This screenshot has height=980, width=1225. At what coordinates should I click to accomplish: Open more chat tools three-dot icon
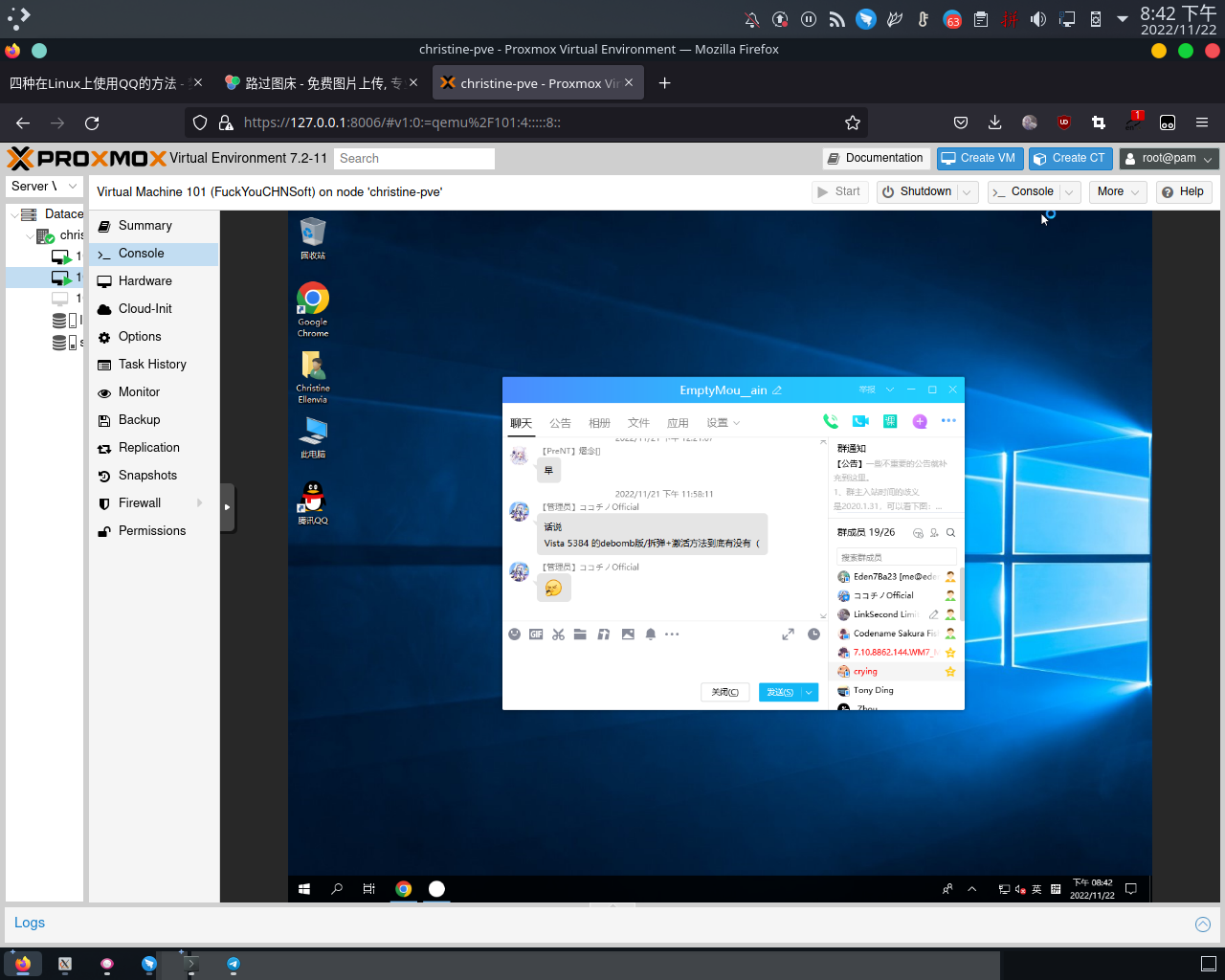click(x=672, y=635)
